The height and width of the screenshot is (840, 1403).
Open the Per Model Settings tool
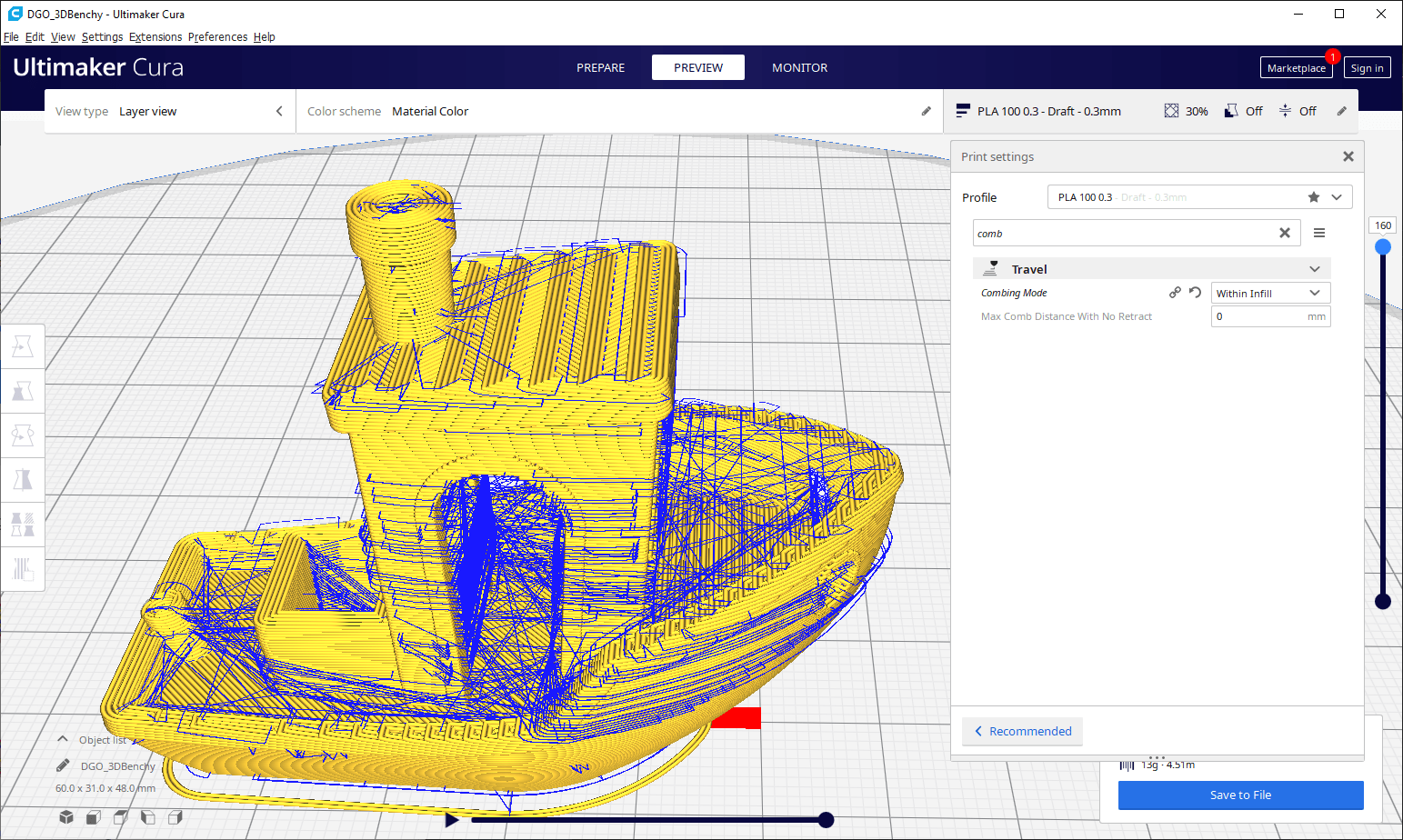[23, 525]
